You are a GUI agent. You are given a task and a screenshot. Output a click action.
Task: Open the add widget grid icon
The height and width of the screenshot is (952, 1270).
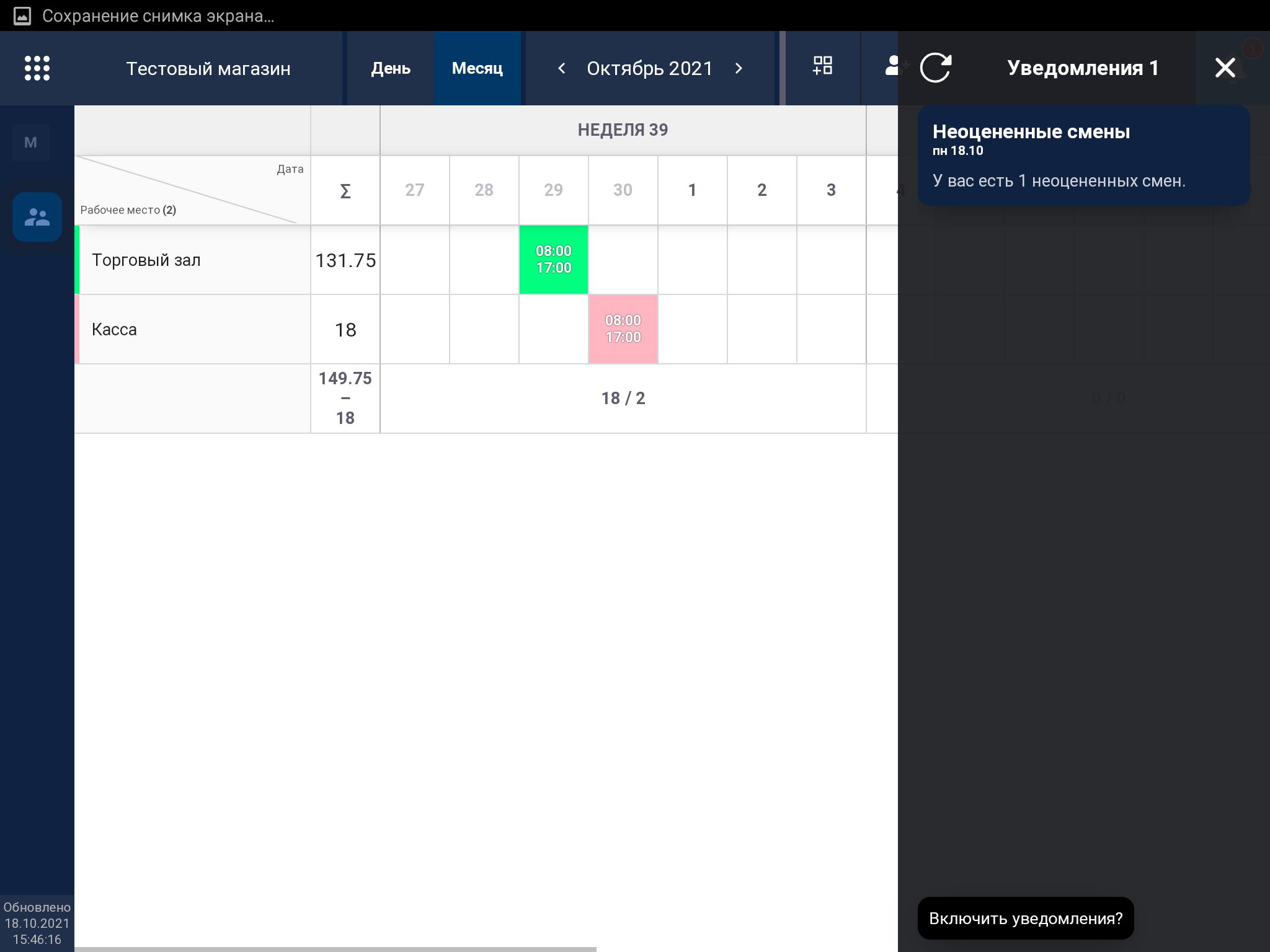coord(823,66)
